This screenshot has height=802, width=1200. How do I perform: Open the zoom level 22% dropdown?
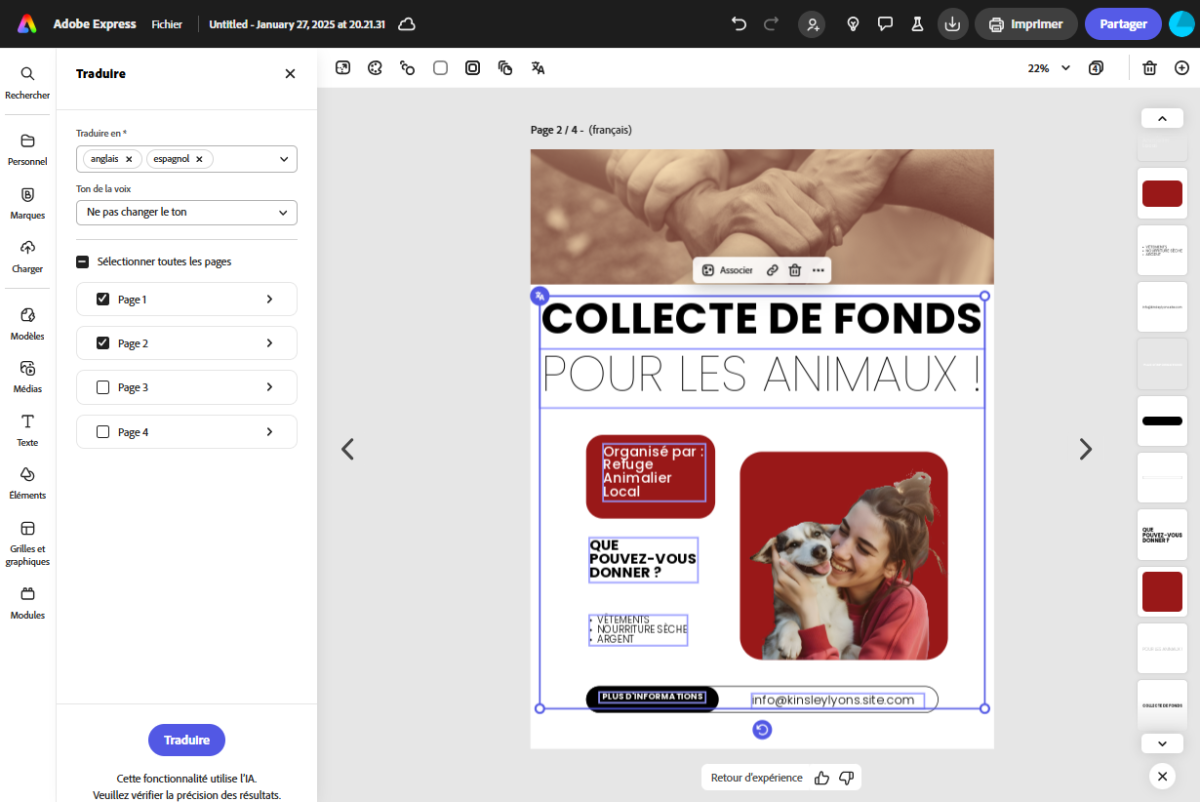pyautogui.click(x=1049, y=68)
